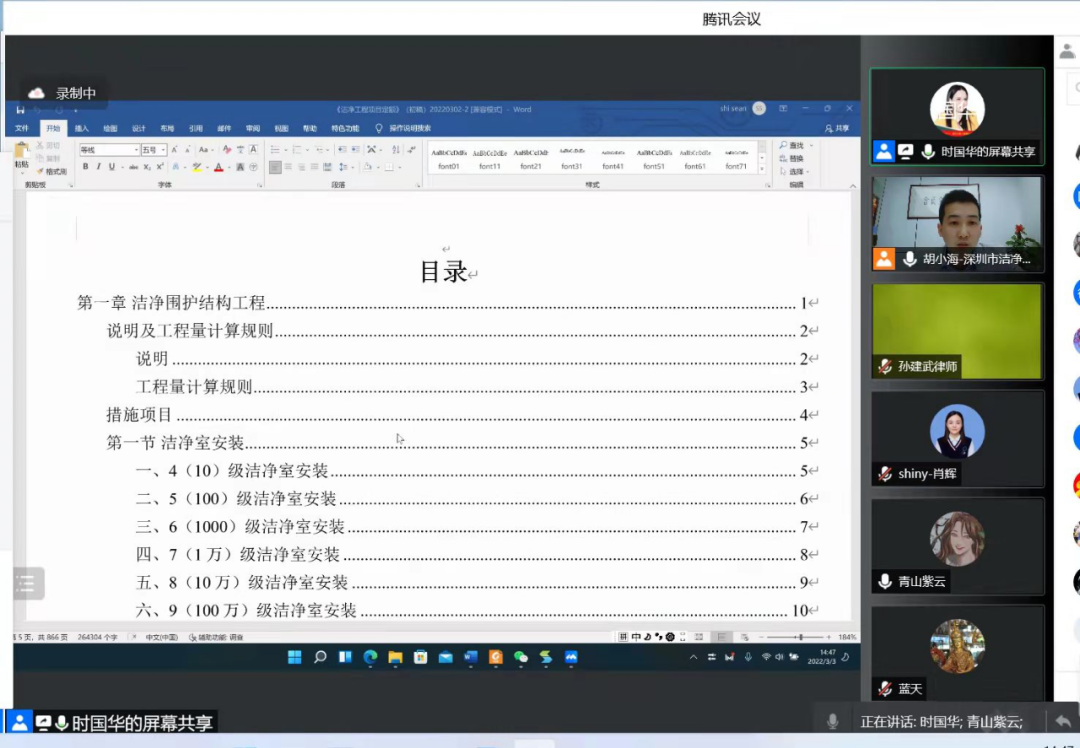Click the Underline icon in the ribbon
This screenshot has height=748, width=1080.
[113, 166]
